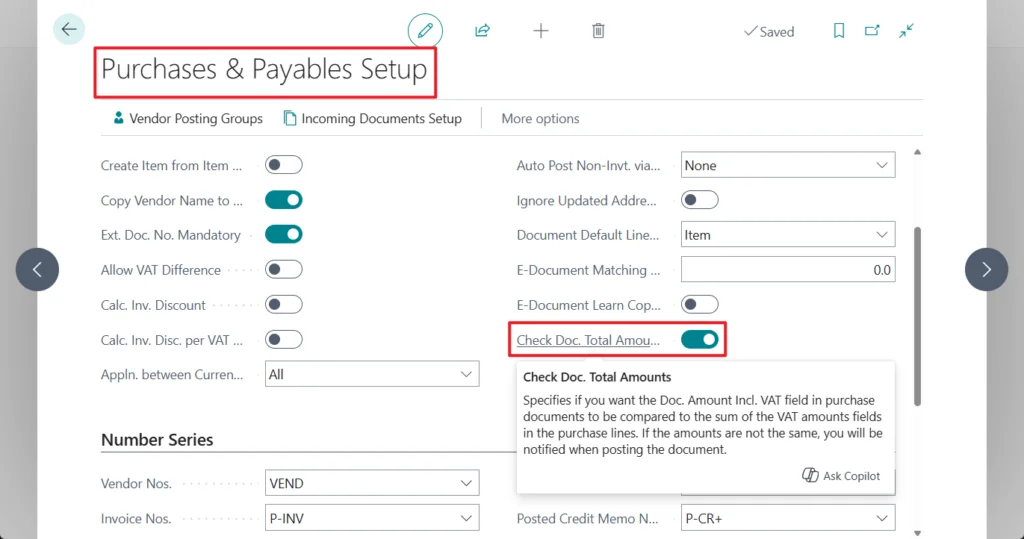Enable the Allow VAT Difference toggle
This screenshot has width=1024, height=539.
click(x=283, y=270)
